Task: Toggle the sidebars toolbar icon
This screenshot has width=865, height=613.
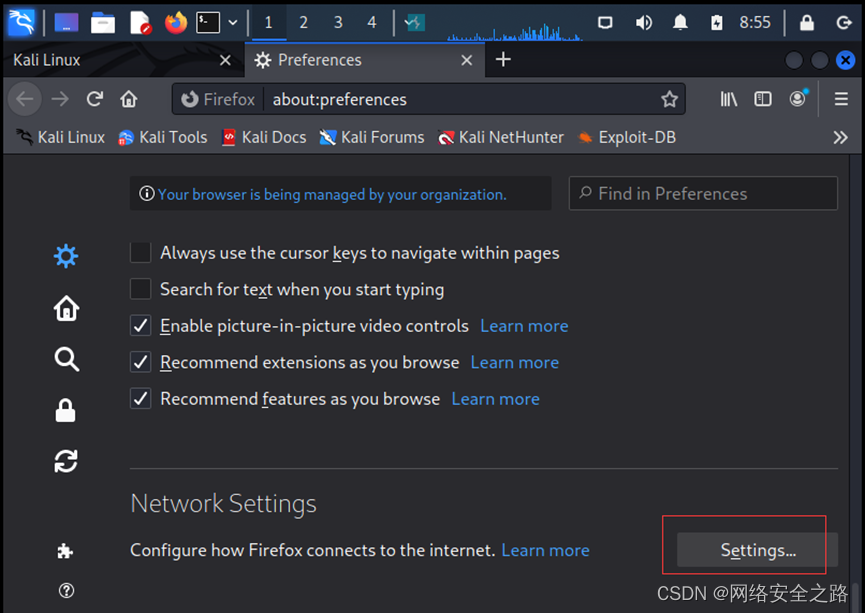Action: pyautogui.click(x=763, y=99)
